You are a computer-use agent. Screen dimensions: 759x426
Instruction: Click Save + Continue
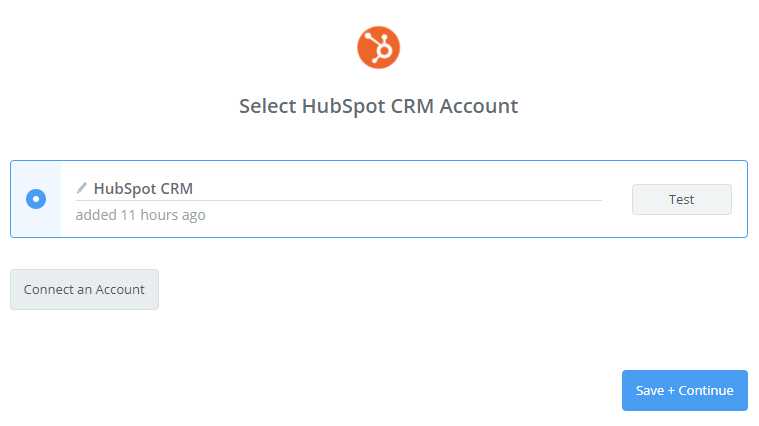click(684, 390)
